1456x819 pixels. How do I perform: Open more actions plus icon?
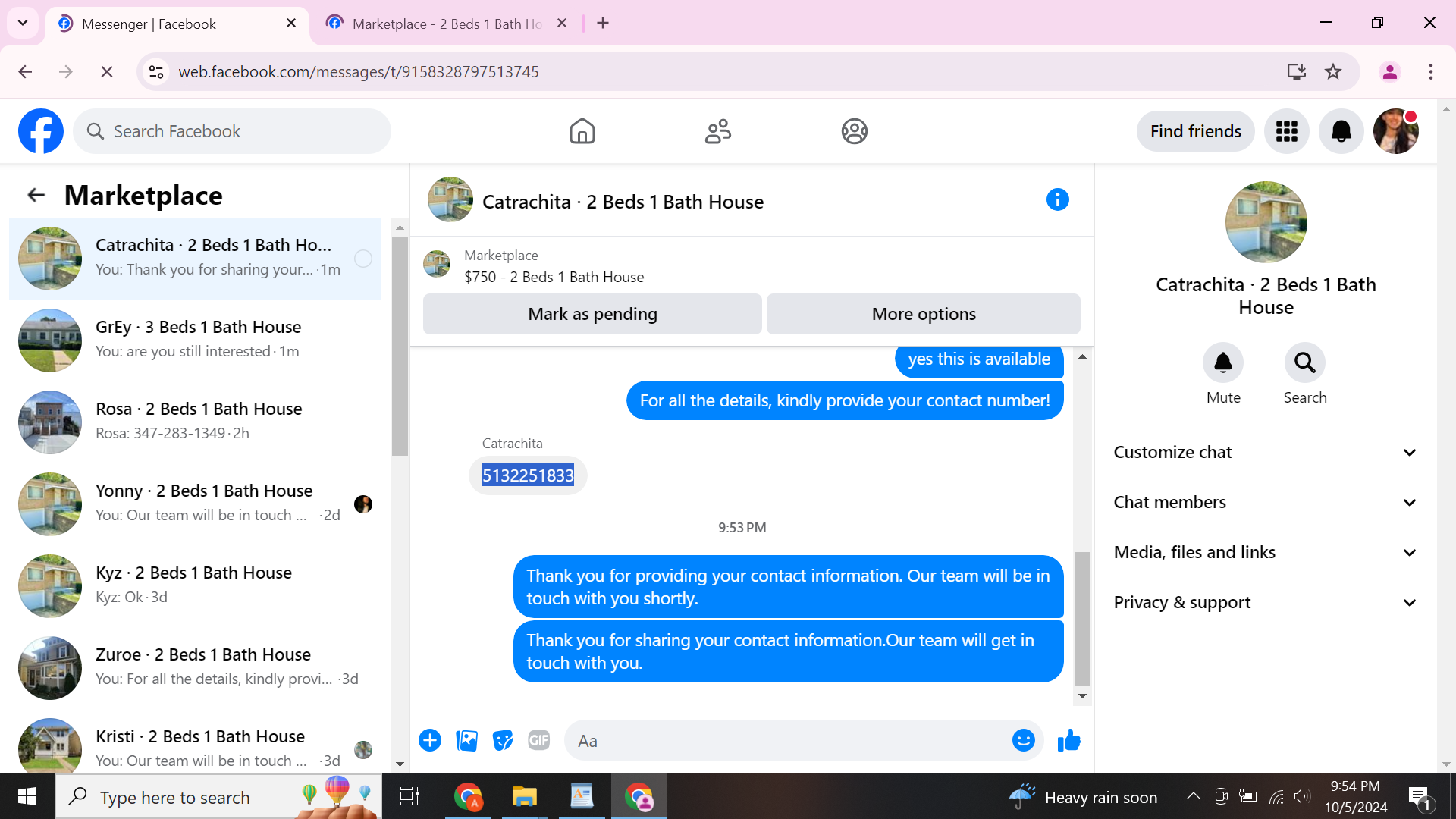tap(430, 740)
